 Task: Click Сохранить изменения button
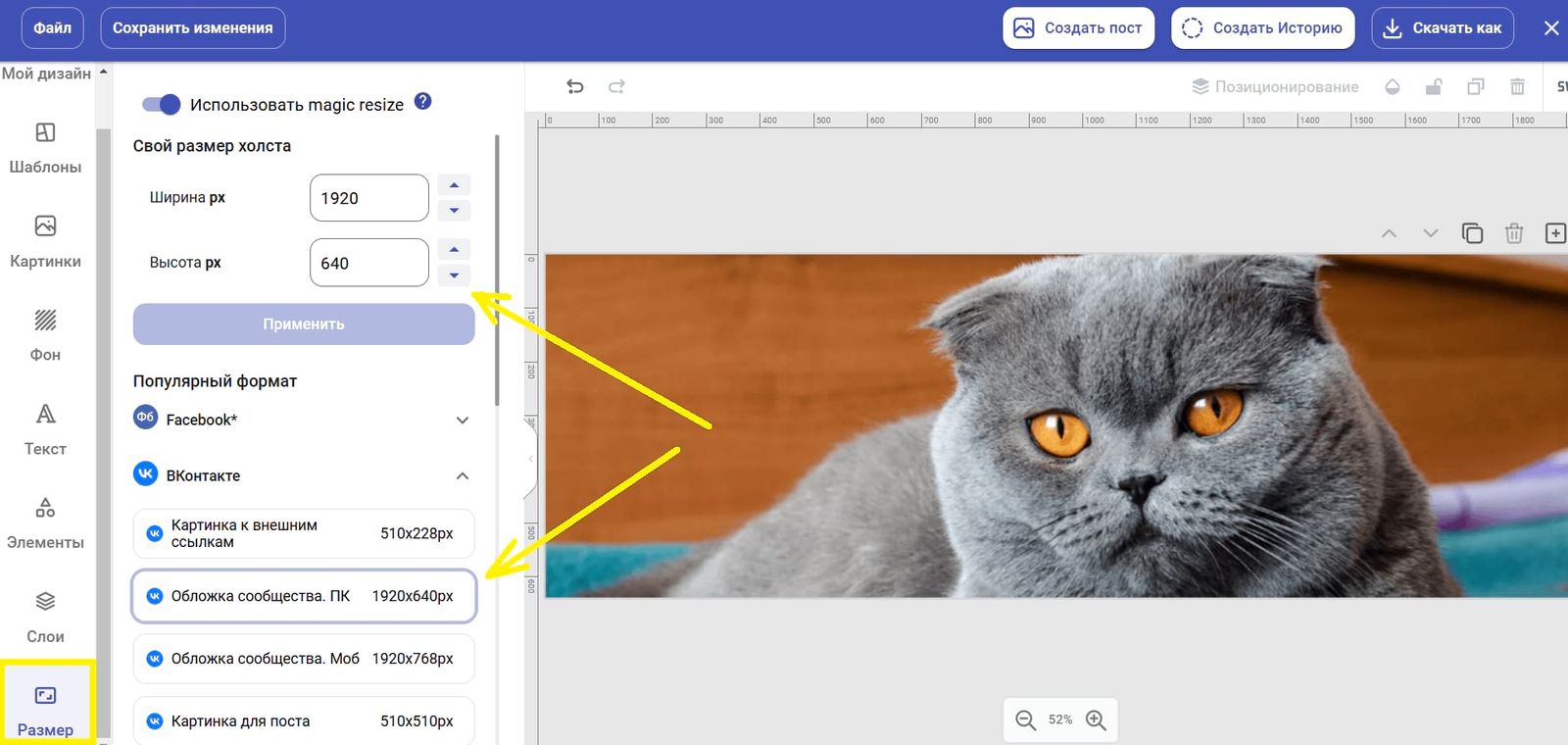click(193, 28)
